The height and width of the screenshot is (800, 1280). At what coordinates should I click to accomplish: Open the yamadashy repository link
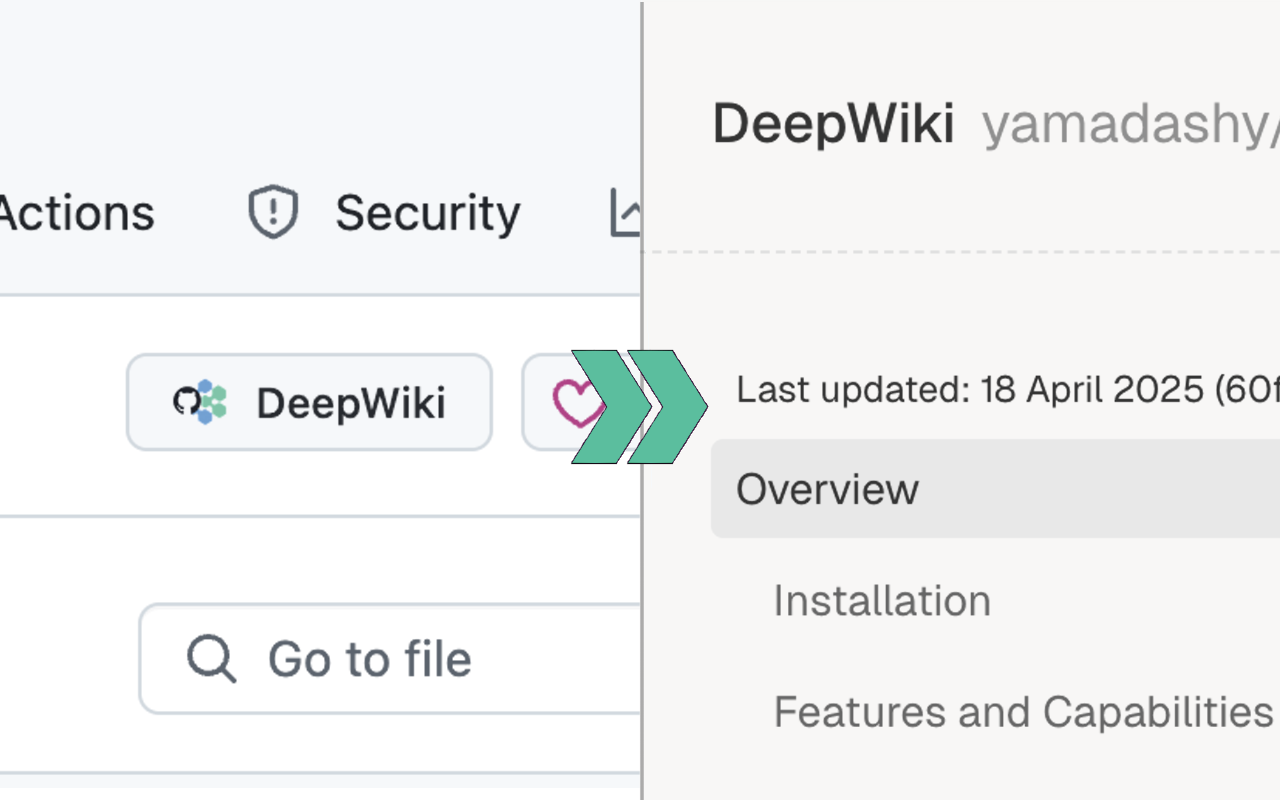coord(1130,125)
